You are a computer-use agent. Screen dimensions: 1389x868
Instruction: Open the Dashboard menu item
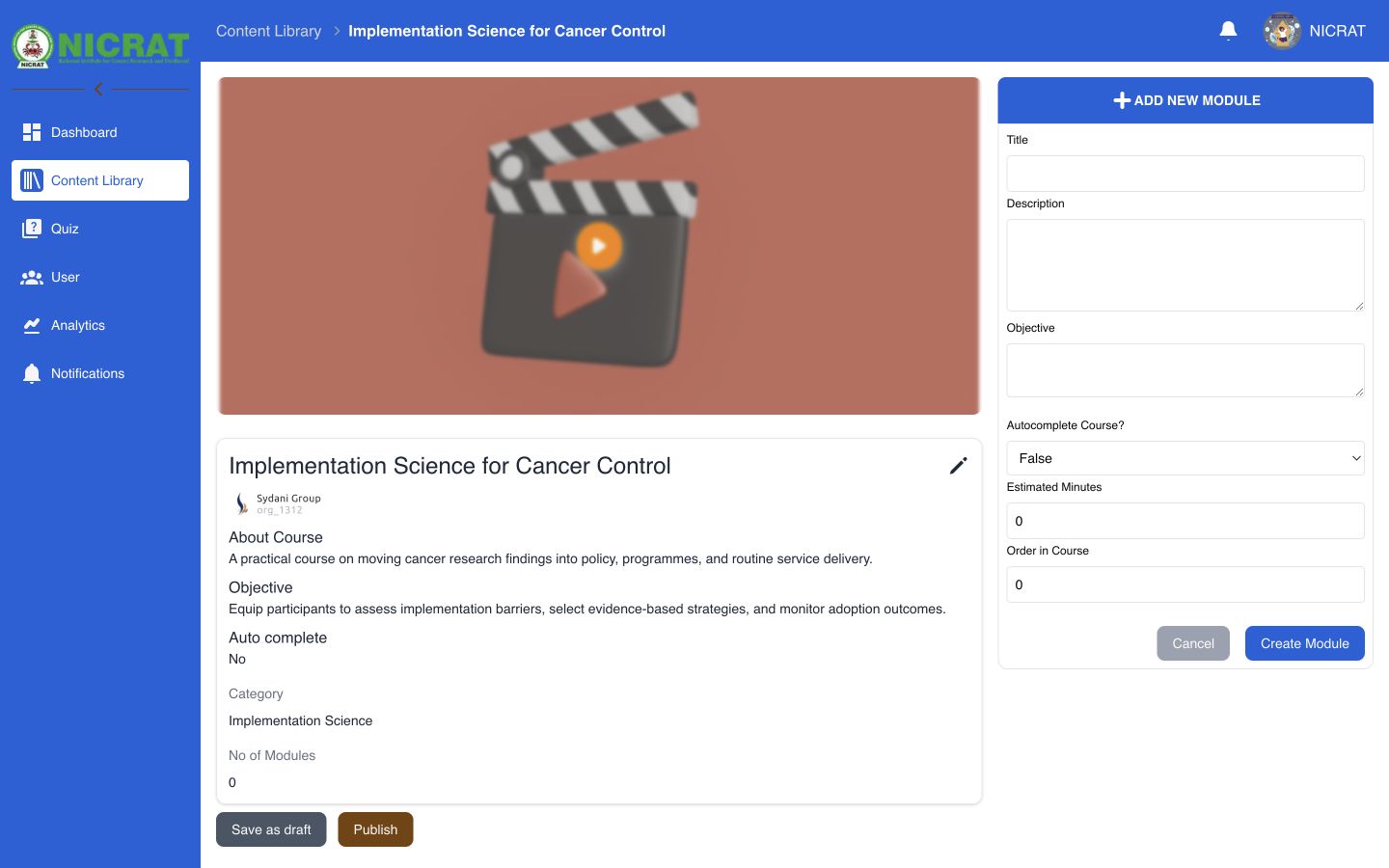(100, 132)
